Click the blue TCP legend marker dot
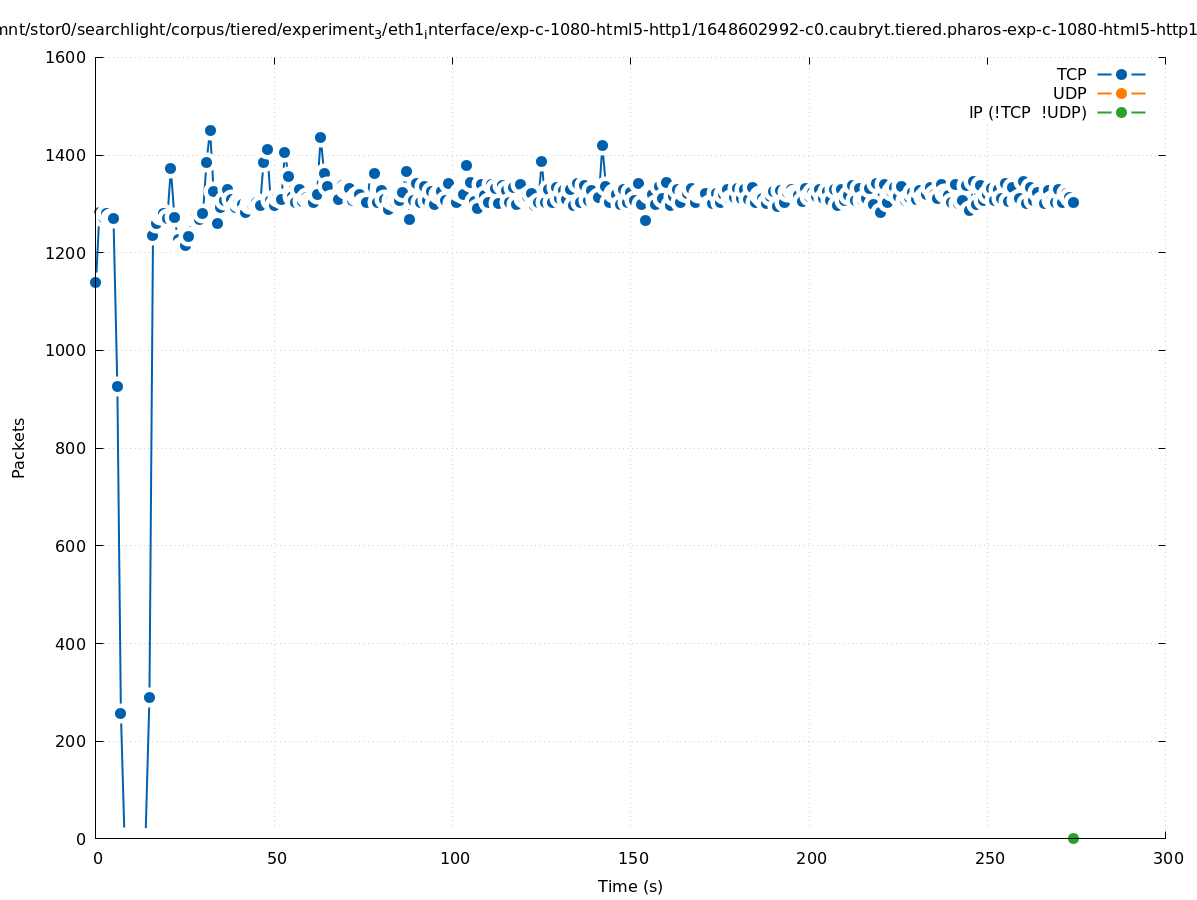Viewport: 1197px width, 900px height. pos(1121,74)
